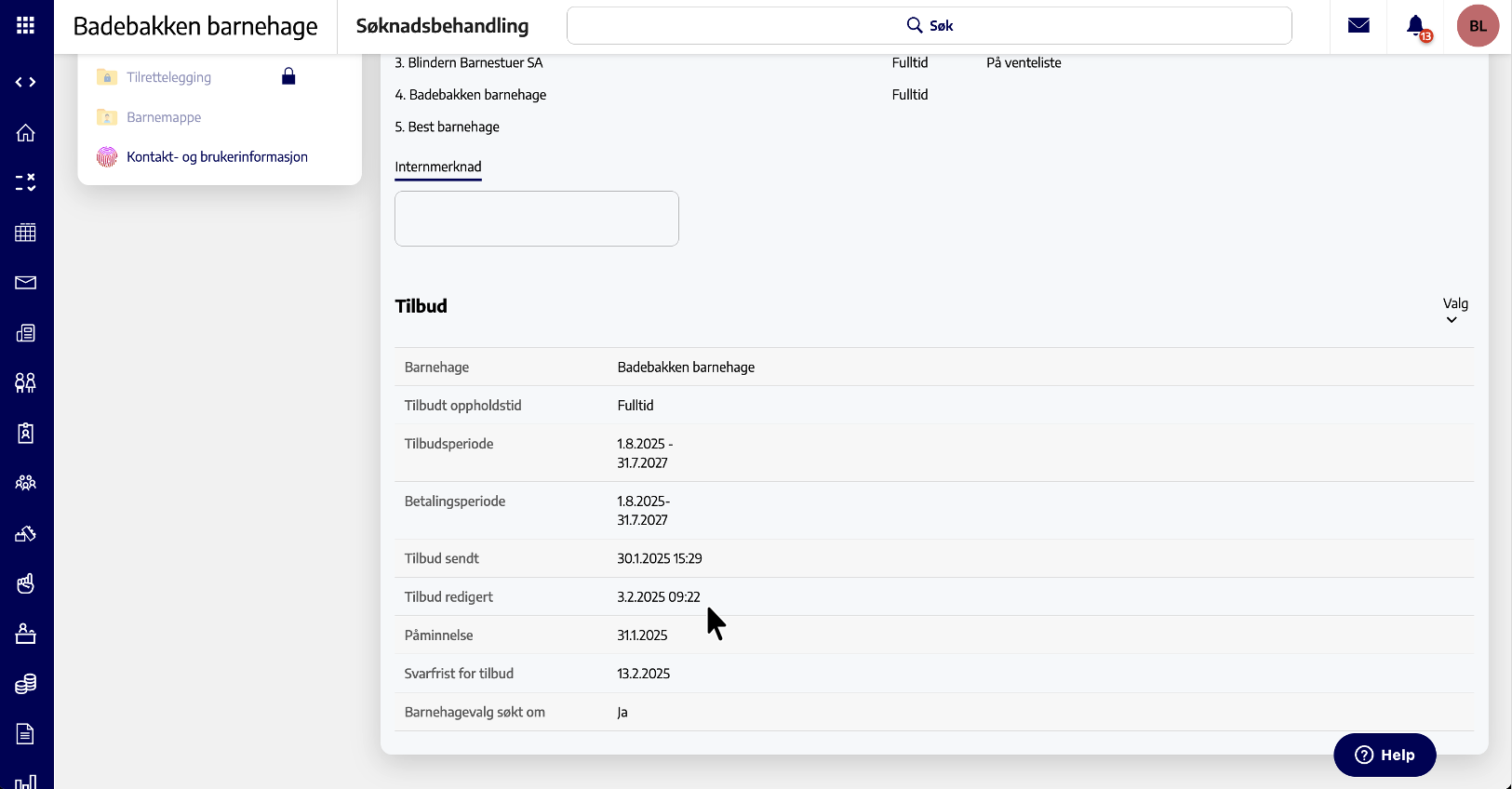
Task: Open the BL user avatar menu
Action: click(1478, 26)
